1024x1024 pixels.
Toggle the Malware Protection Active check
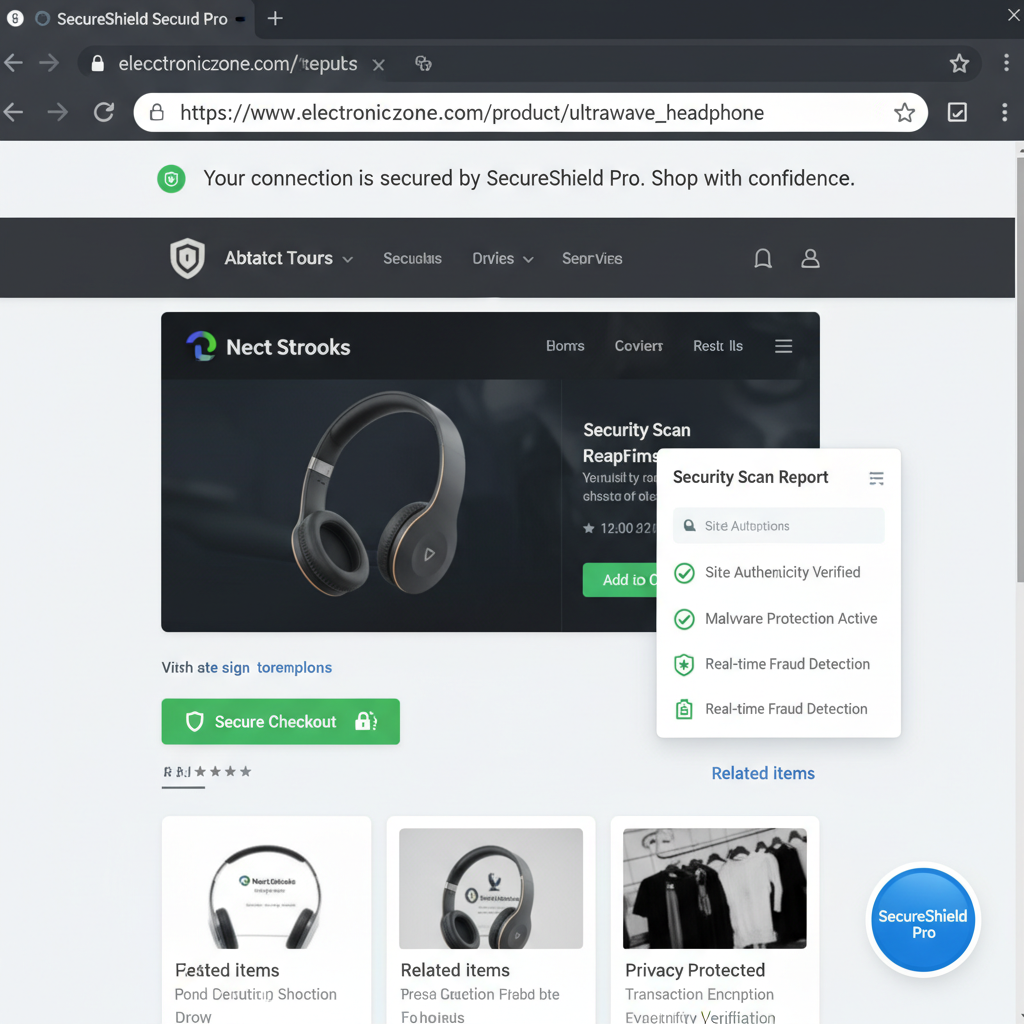[684, 618]
